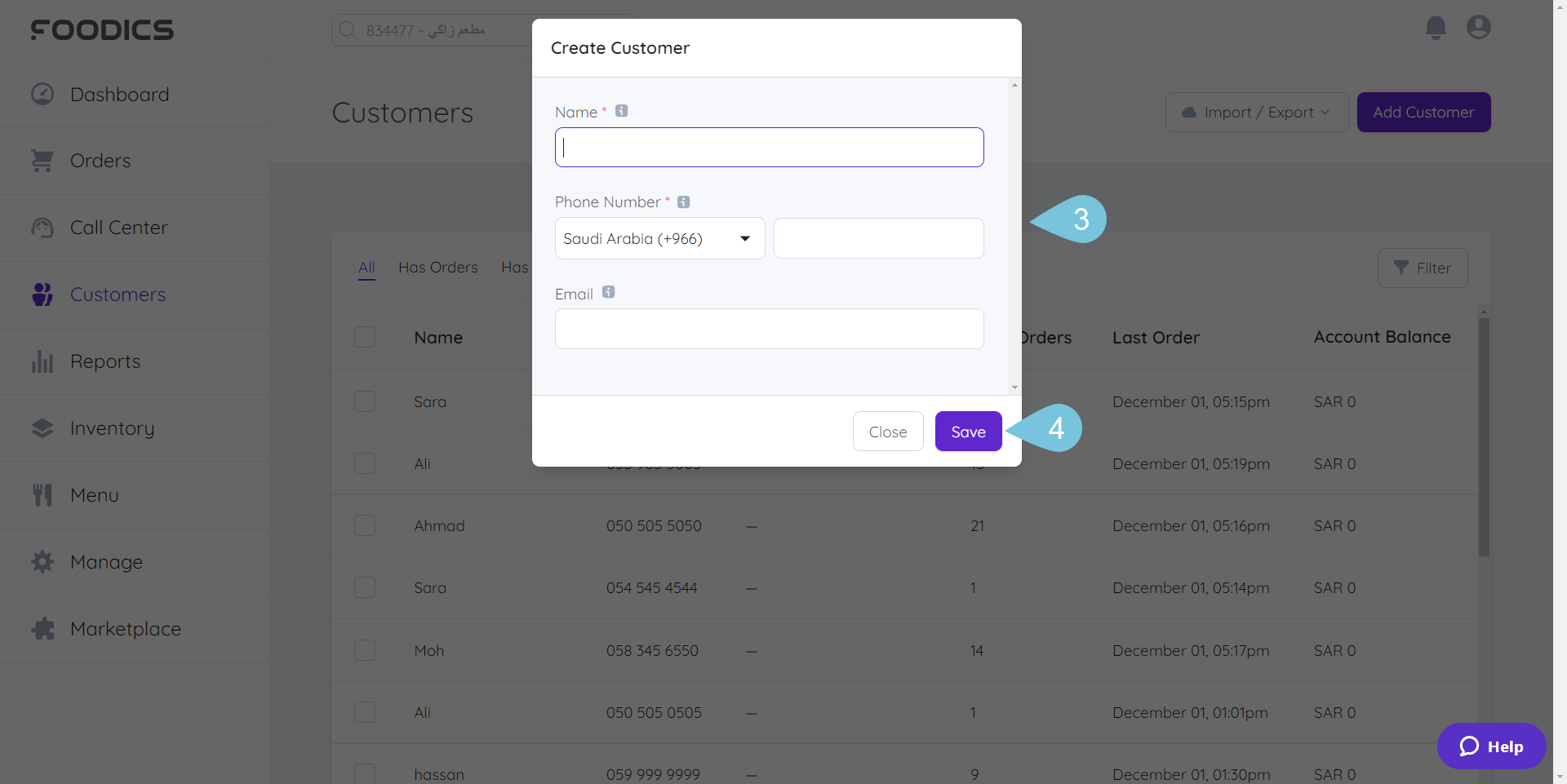Select the Orders icon in the sidebar
Screen dimensions: 1567x784
coord(42,160)
